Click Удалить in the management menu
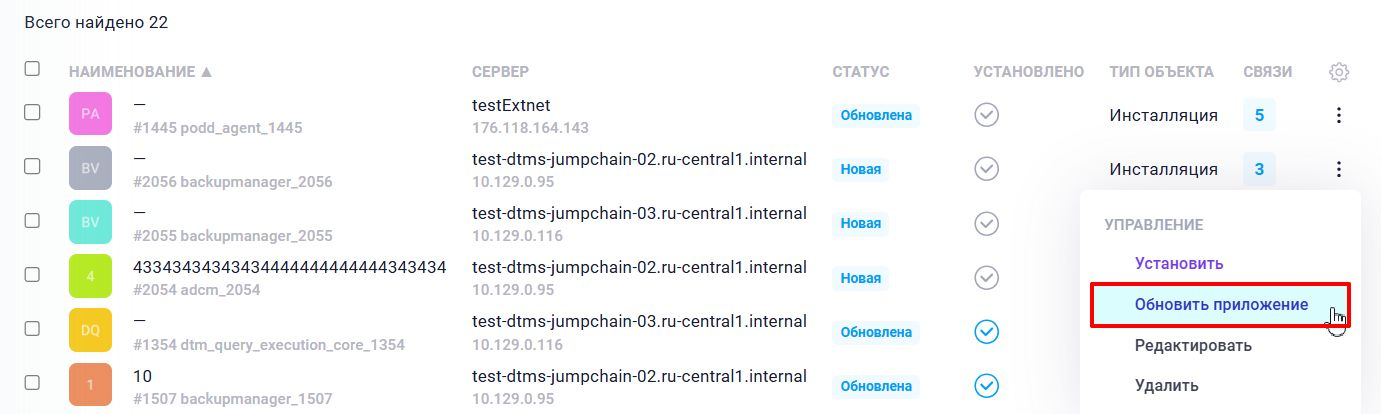 click(x=1166, y=385)
